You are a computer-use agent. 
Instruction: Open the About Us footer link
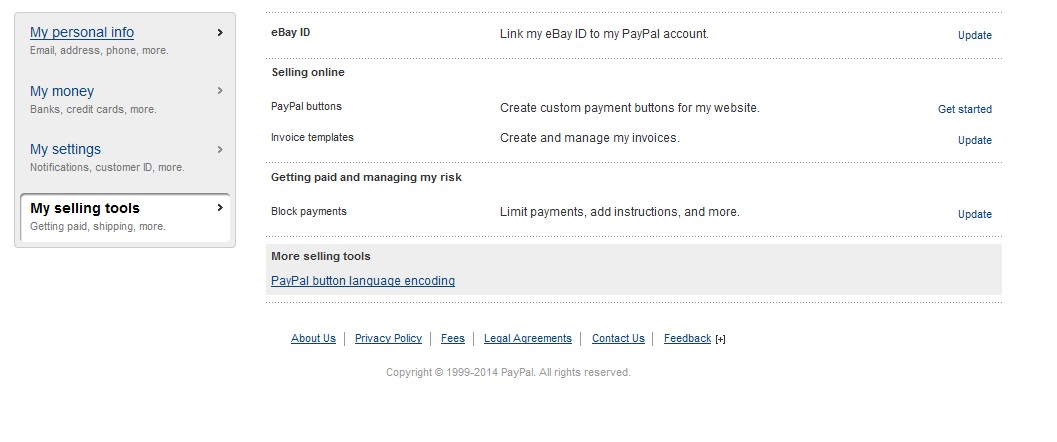click(313, 338)
